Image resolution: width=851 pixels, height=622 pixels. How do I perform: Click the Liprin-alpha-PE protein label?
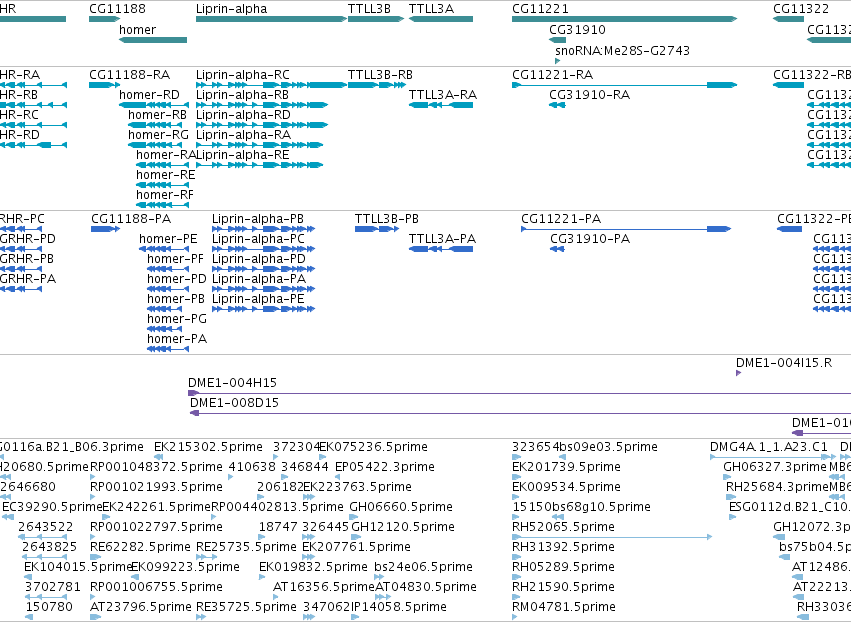(x=258, y=299)
